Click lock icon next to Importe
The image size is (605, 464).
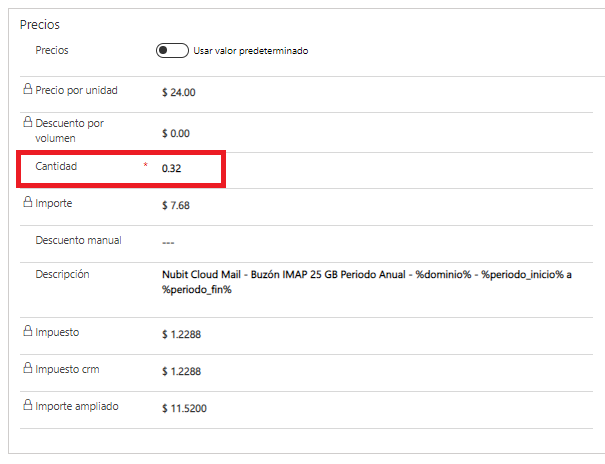point(28,203)
